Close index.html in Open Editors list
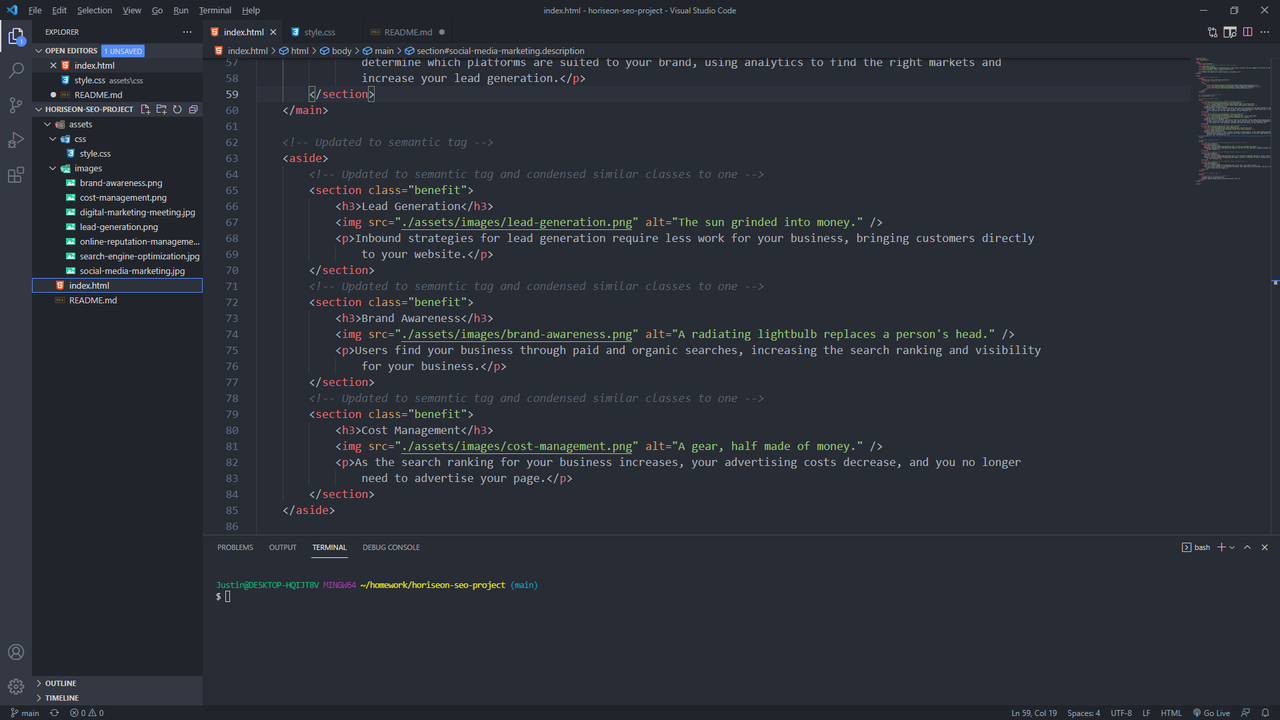1280x720 pixels. coord(54,66)
